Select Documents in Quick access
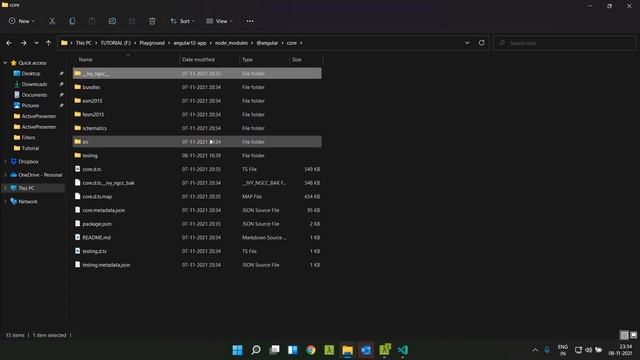The image size is (640, 360). coord(34,95)
